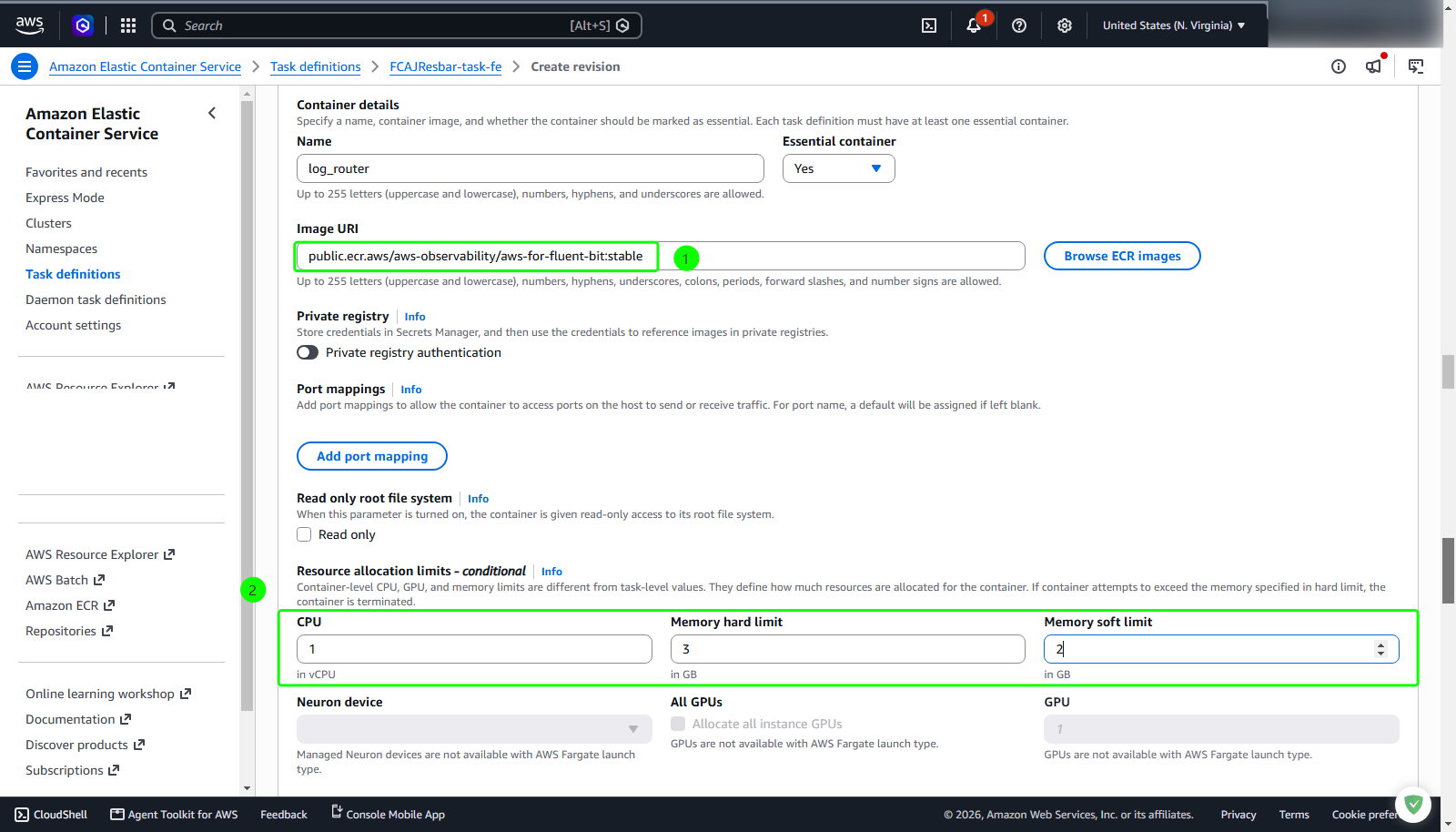This screenshot has width=1456, height=832.
Task: Open the announcements megaphone icon
Action: coord(1373,66)
